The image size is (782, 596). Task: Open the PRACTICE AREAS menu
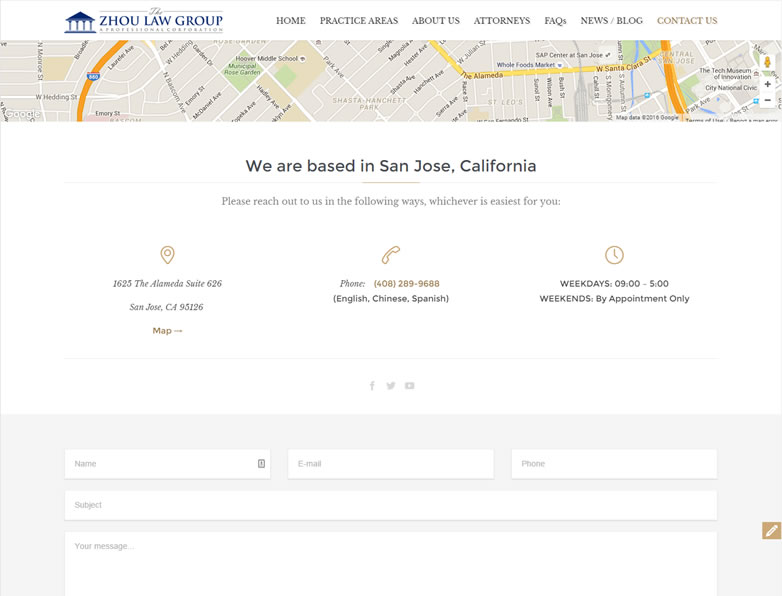pos(358,21)
